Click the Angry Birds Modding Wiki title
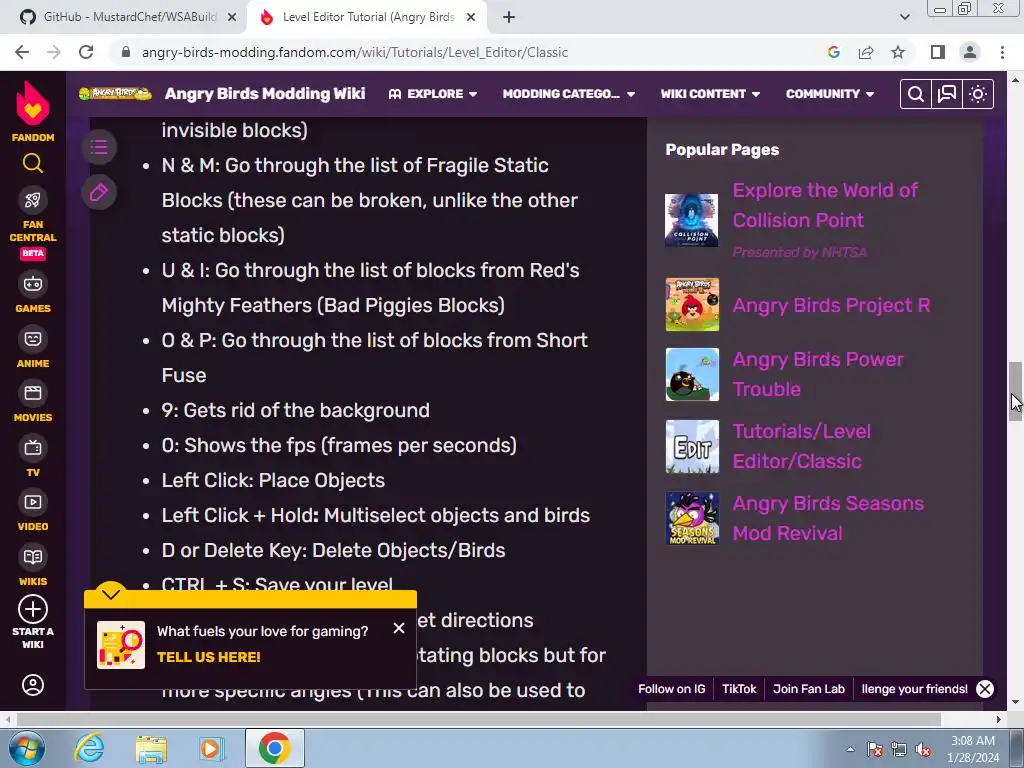Image resolution: width=1024 pixels, height=768 pixels. 264,93
